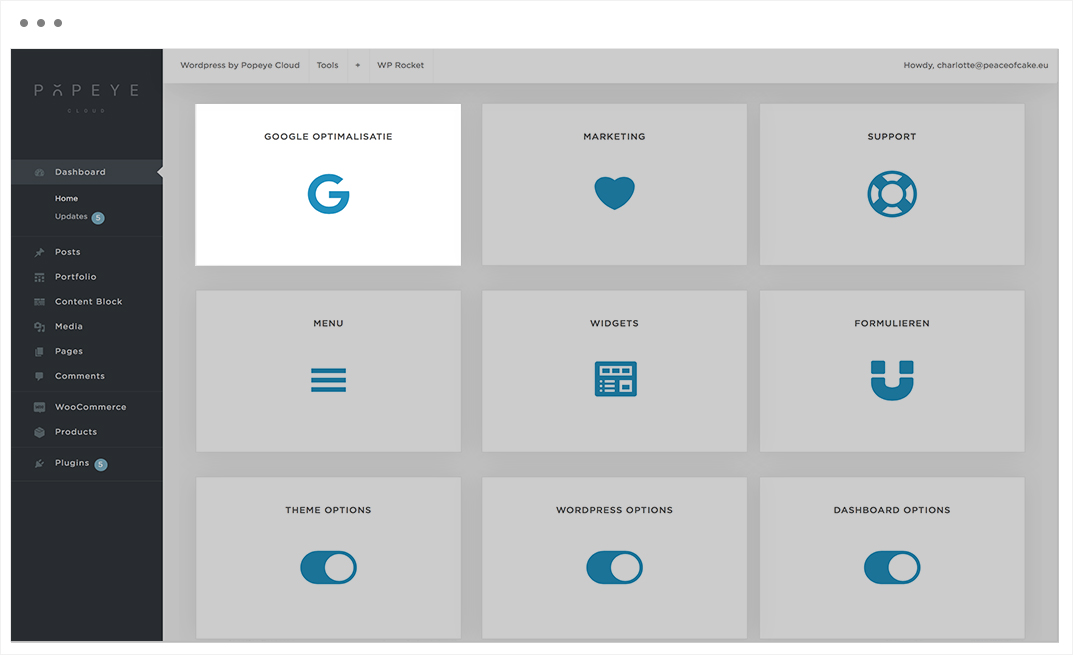
Task: Toggle the WordPress Options switch
Action: pyautogui.click(x=615, y=567)
